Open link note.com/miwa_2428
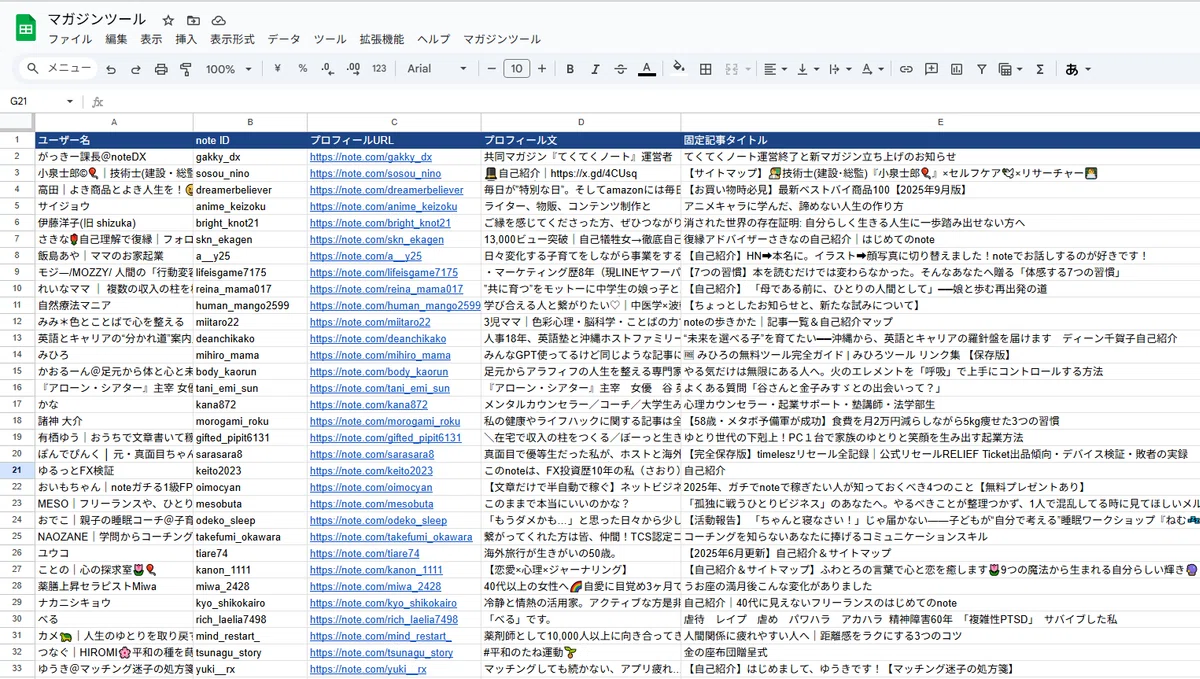Image resolution: width=1200 pixels, height=679 pixels. coord(375,586)
